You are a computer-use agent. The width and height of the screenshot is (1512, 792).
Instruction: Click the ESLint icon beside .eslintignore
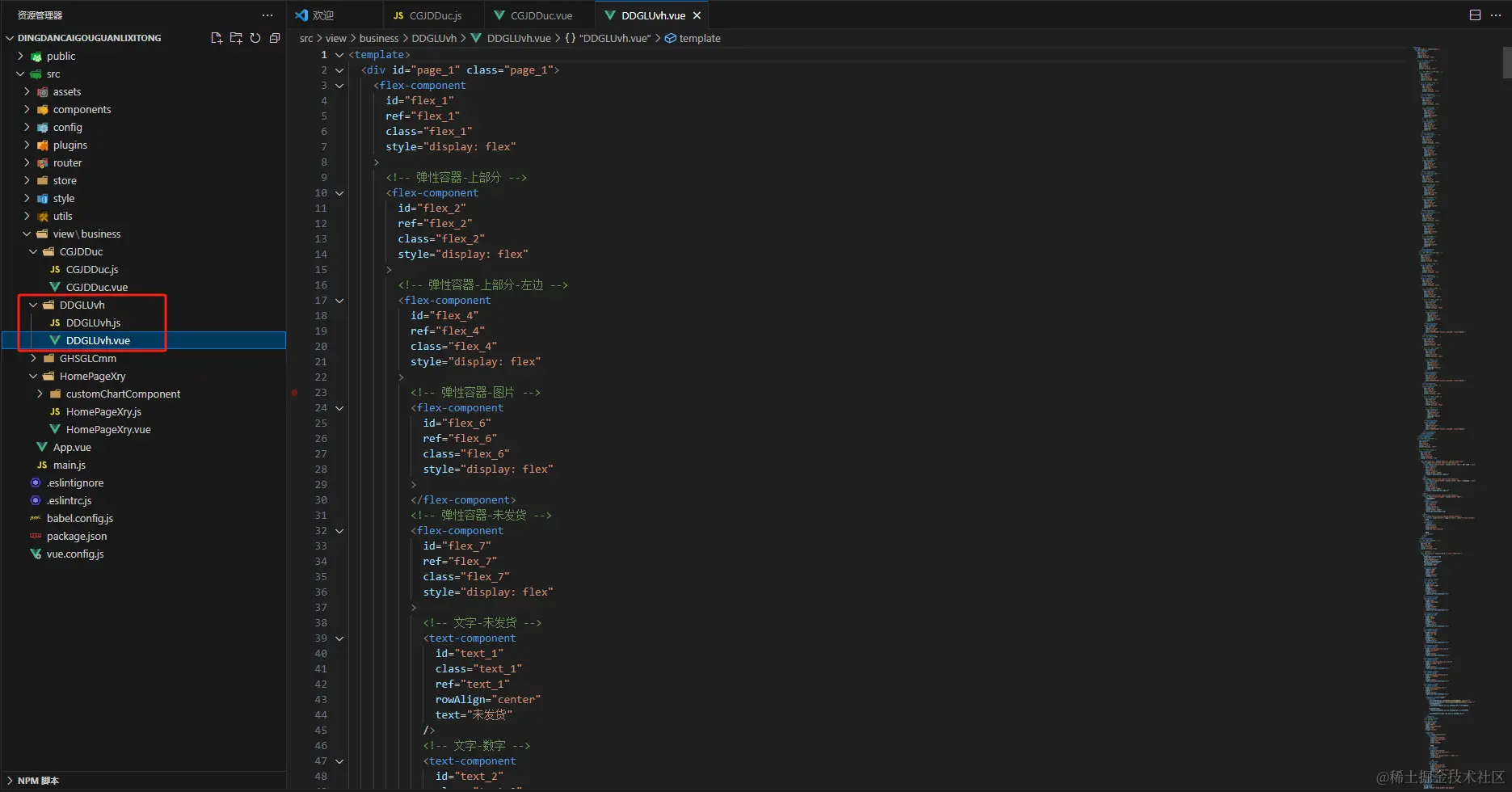36,482
